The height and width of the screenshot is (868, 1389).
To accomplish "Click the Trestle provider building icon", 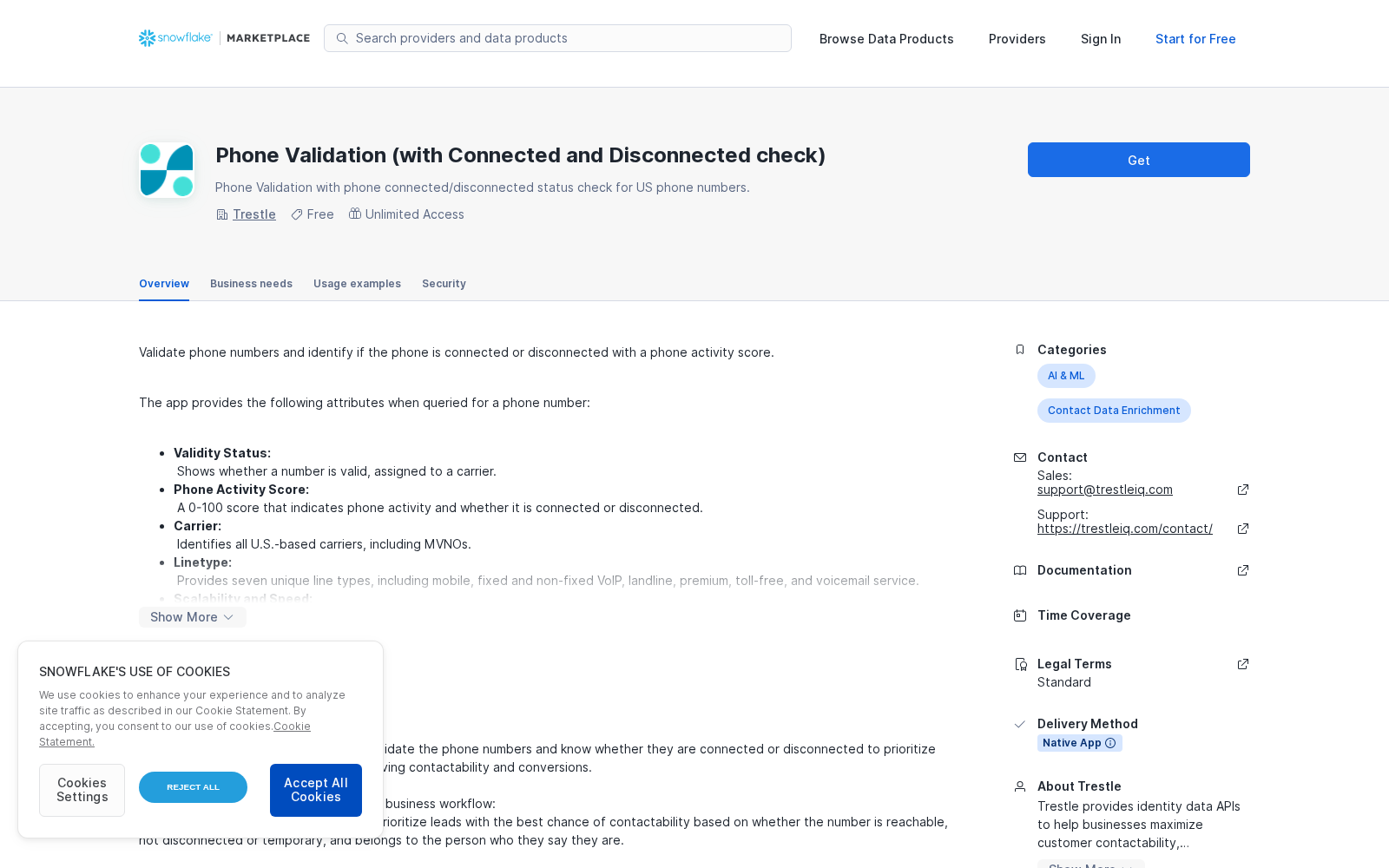I will (222, 214).
